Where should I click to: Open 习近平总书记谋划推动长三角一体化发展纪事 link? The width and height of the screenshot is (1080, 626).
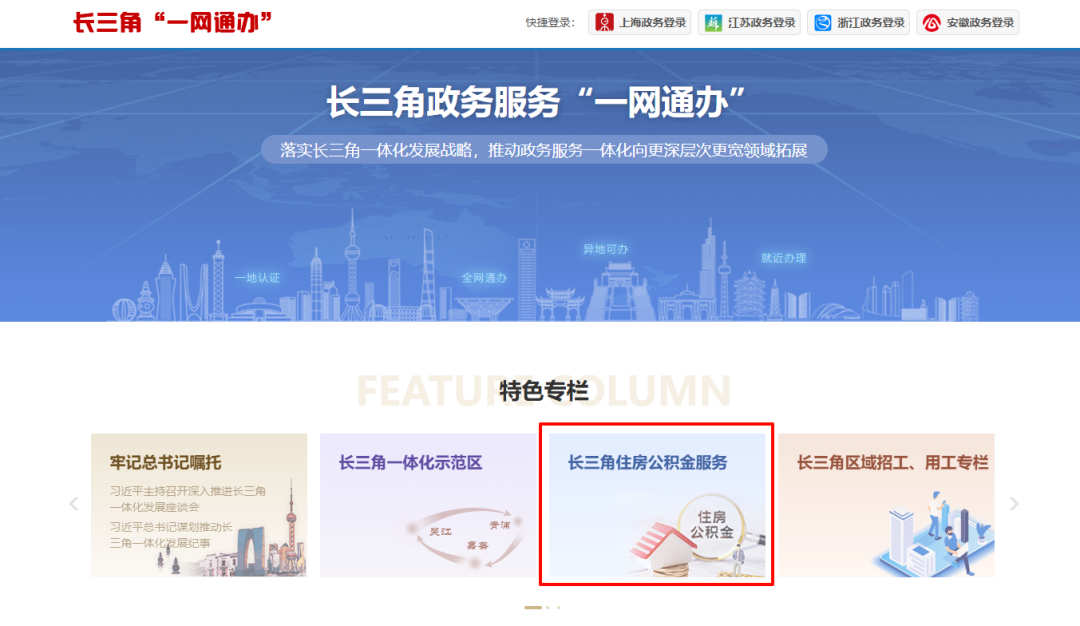[x=171, y=534]
